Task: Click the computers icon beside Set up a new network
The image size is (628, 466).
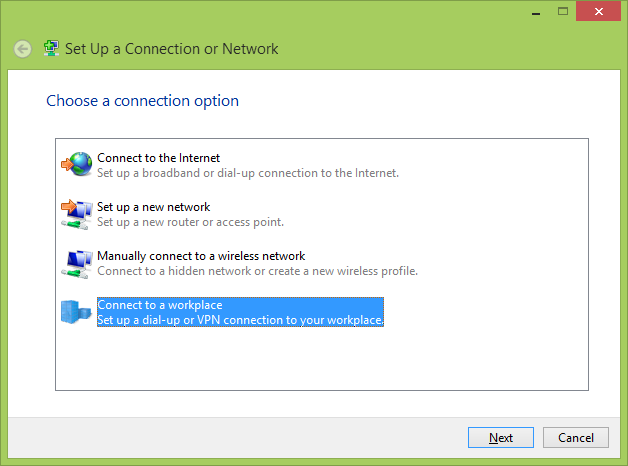Action: pos(76,214)
